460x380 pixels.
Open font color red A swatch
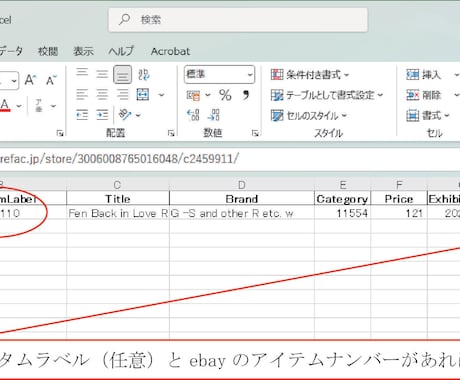(5, 106)
